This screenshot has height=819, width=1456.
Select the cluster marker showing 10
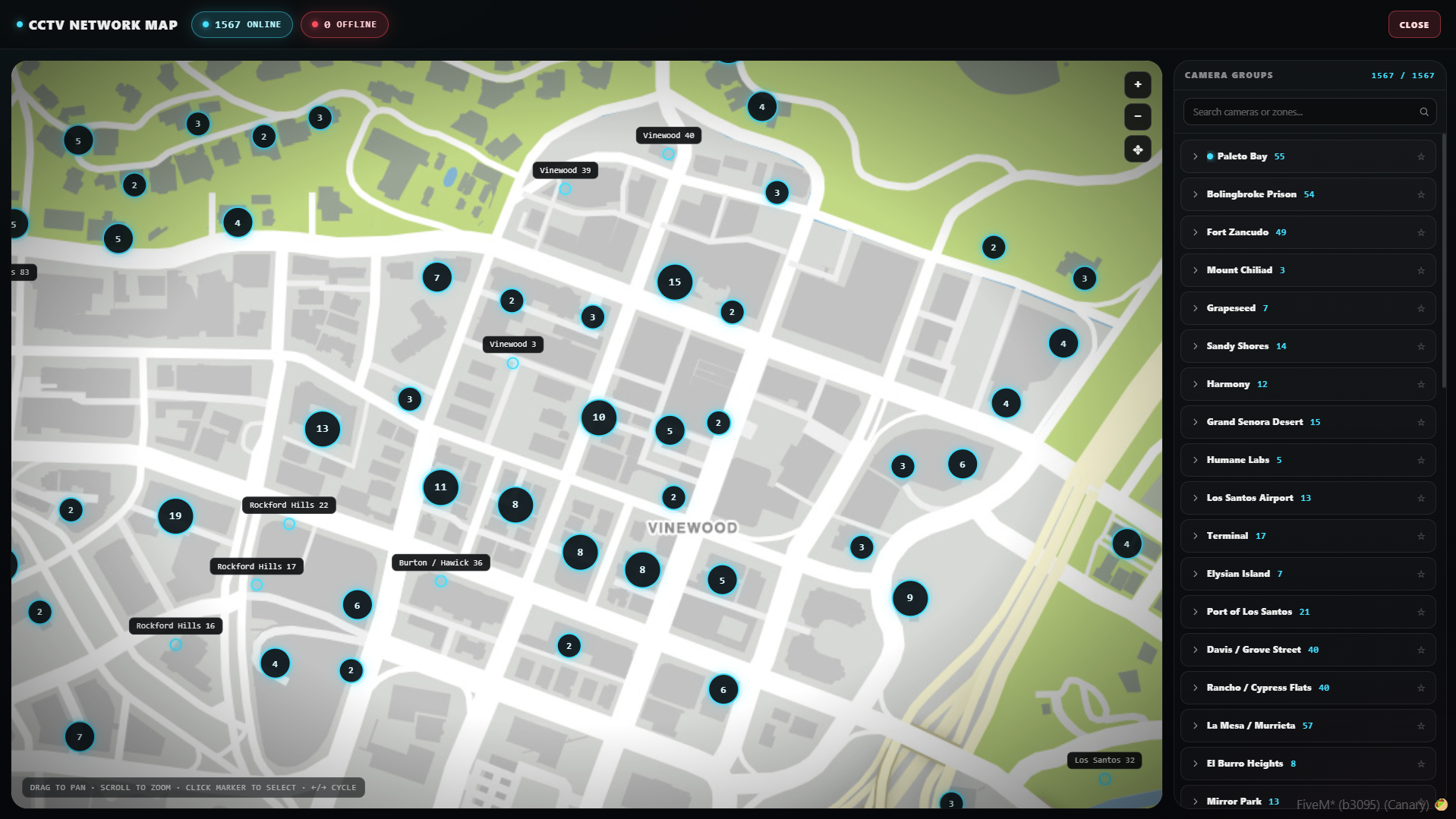tap(599, 417)
